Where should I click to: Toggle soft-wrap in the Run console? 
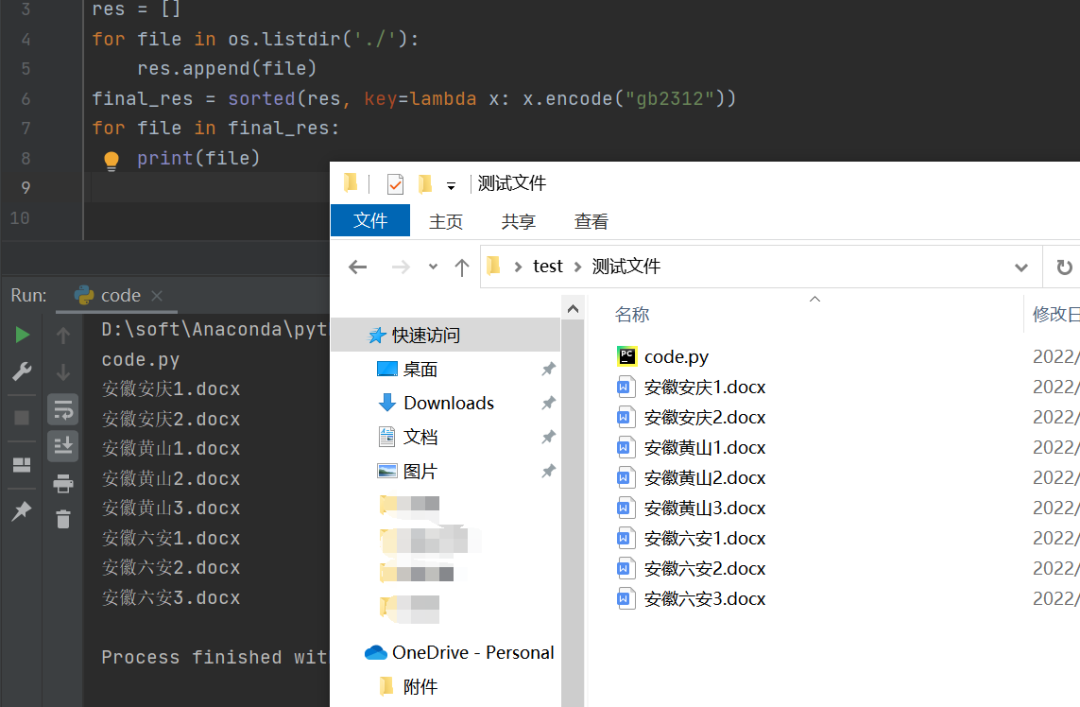[63, 410]
